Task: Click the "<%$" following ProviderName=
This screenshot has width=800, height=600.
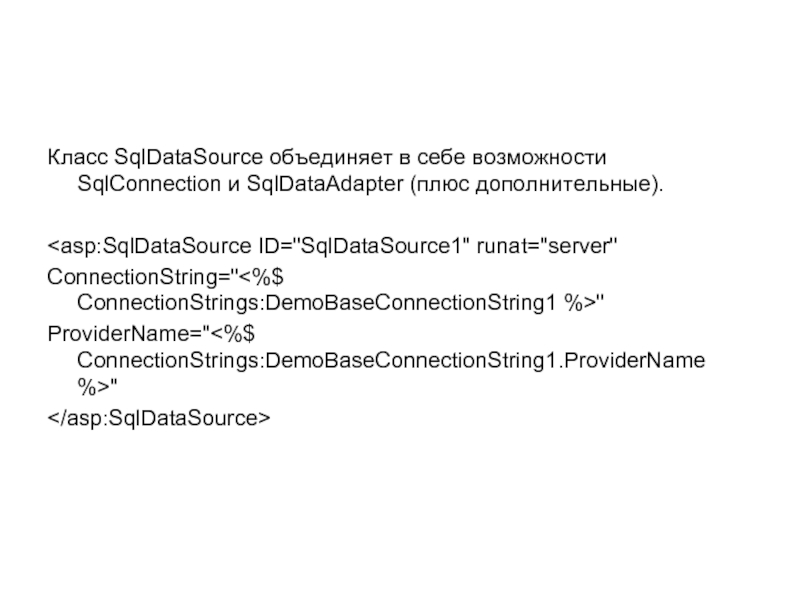Action: [x=226, y=329]
